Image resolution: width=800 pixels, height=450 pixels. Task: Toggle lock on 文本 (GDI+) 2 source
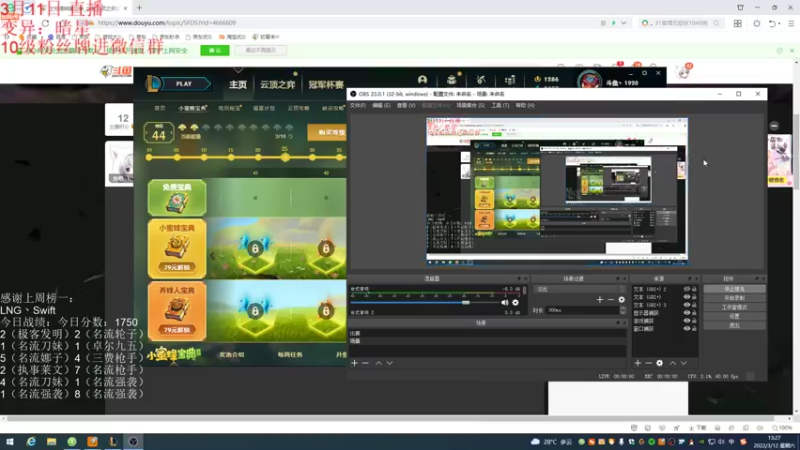694,289
